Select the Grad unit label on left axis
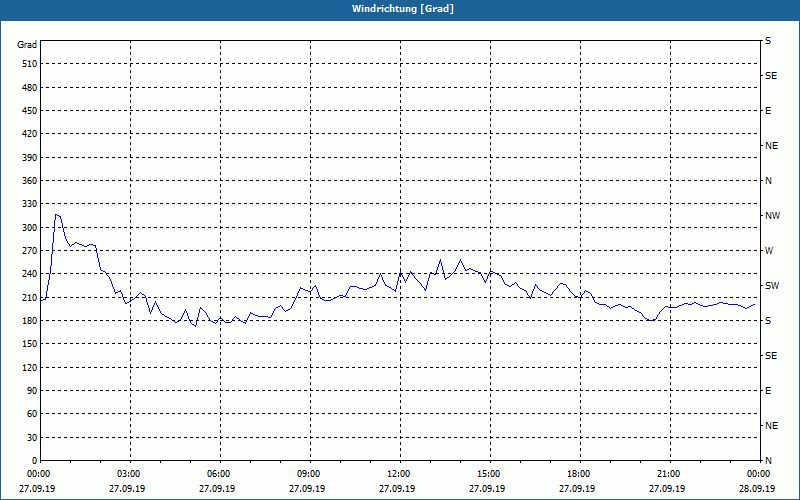 click(x=27, y=45)
